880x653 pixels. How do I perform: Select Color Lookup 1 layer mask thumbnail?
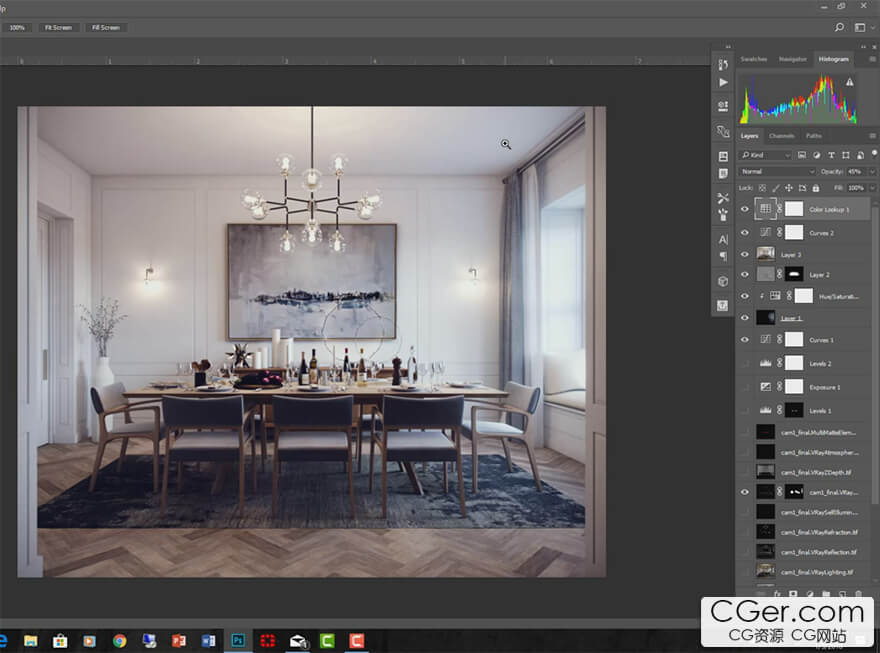pos(794,209)
